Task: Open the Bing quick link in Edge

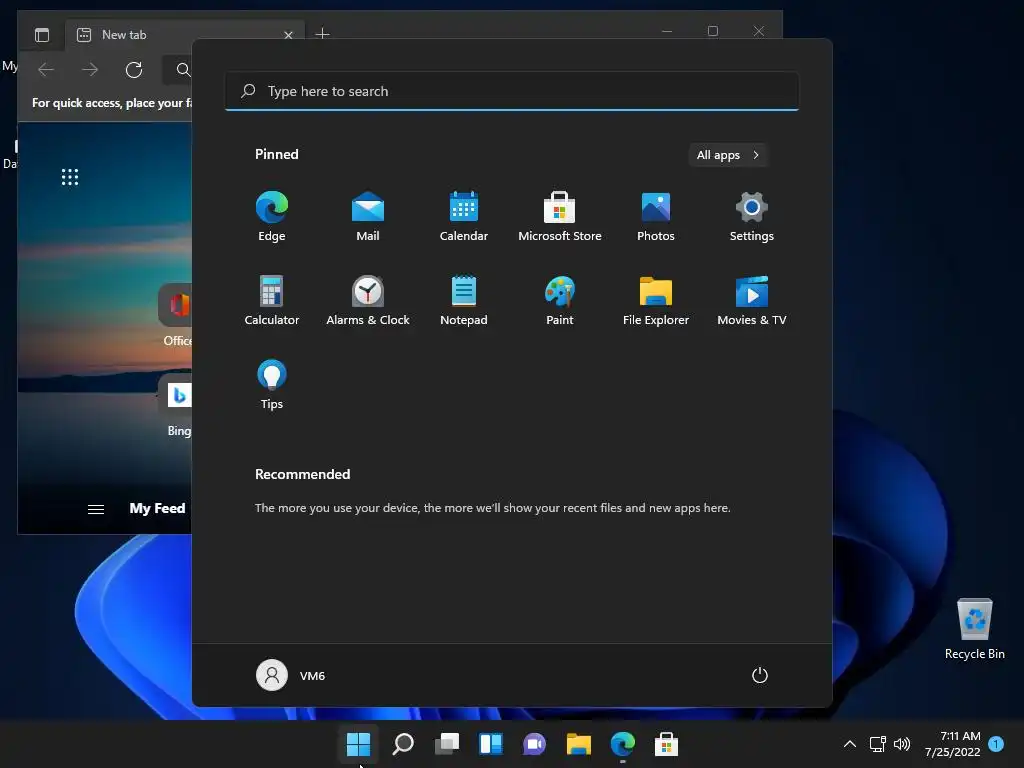Action: pos(176,405)
